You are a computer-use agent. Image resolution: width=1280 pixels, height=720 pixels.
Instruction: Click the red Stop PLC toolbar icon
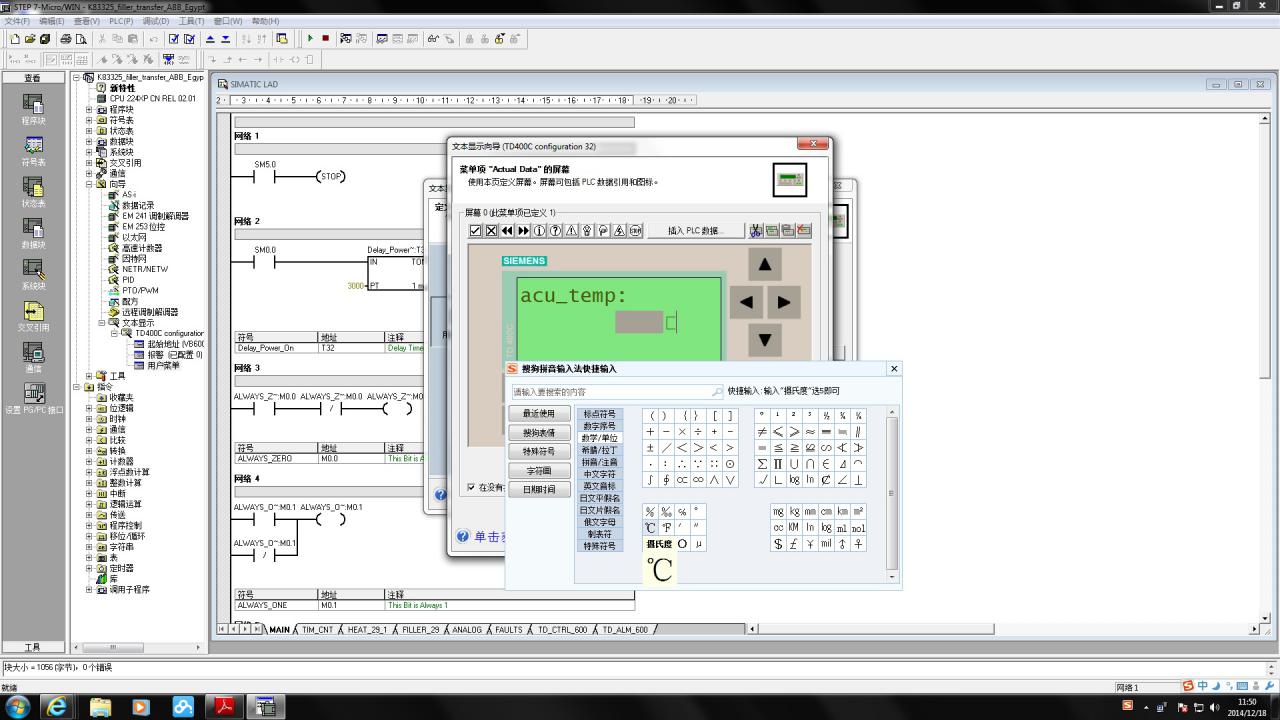tap(325, 39)
